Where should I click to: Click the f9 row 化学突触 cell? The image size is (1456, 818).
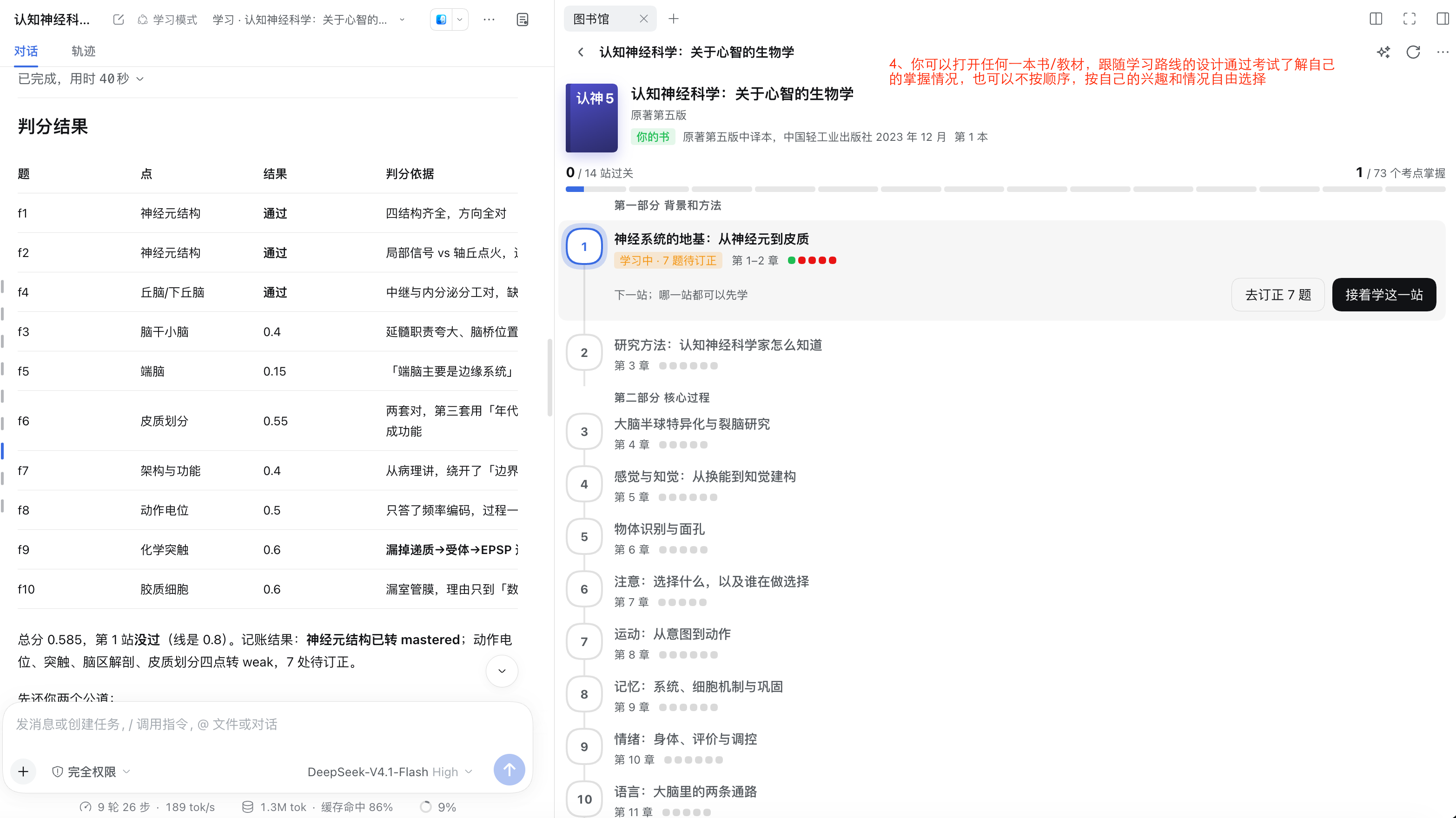(x=164, y=550)
